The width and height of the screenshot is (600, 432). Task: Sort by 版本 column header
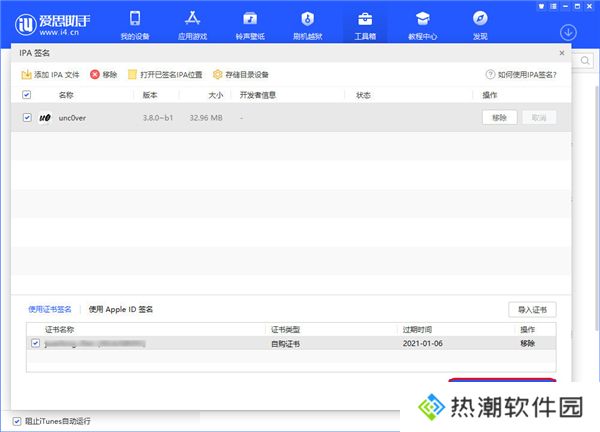150,95
